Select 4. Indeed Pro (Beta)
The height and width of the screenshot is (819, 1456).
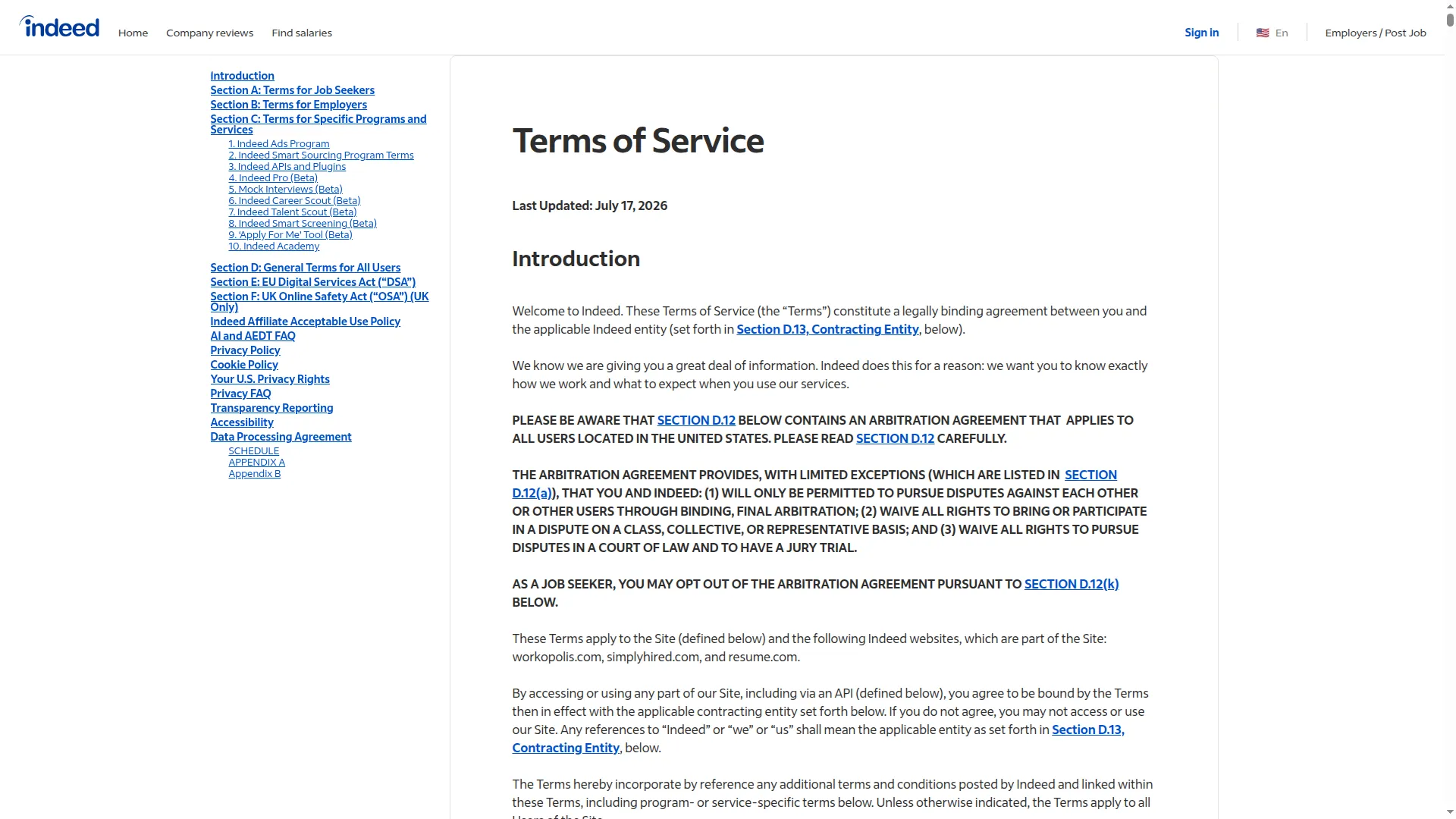[x=273, y=178]
